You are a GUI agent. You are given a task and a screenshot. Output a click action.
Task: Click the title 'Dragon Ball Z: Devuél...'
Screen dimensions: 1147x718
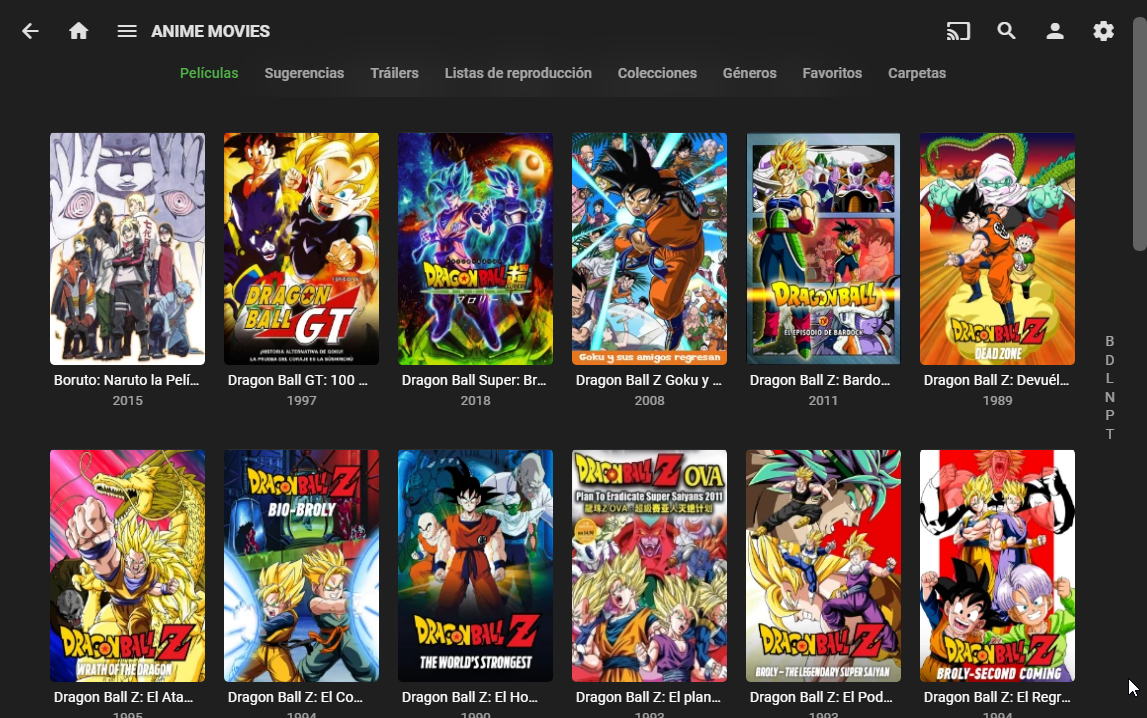tap(996, 380)
